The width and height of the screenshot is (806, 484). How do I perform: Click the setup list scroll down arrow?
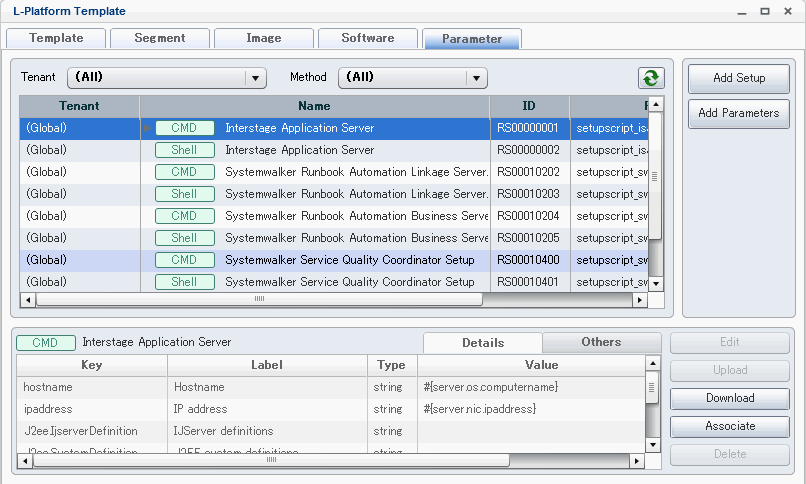[655, 284]
